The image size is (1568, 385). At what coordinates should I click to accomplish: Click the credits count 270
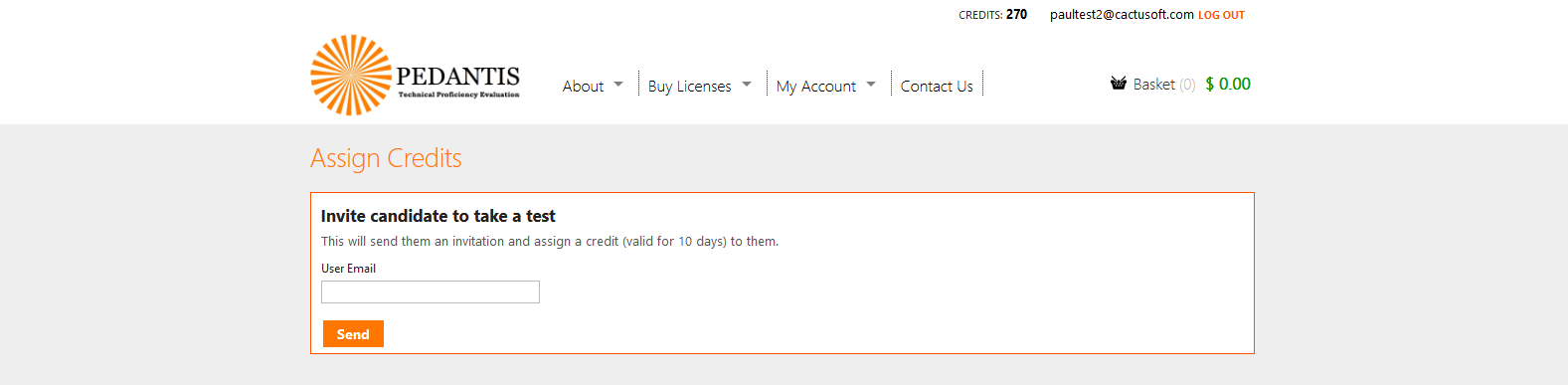[1016, 14]
